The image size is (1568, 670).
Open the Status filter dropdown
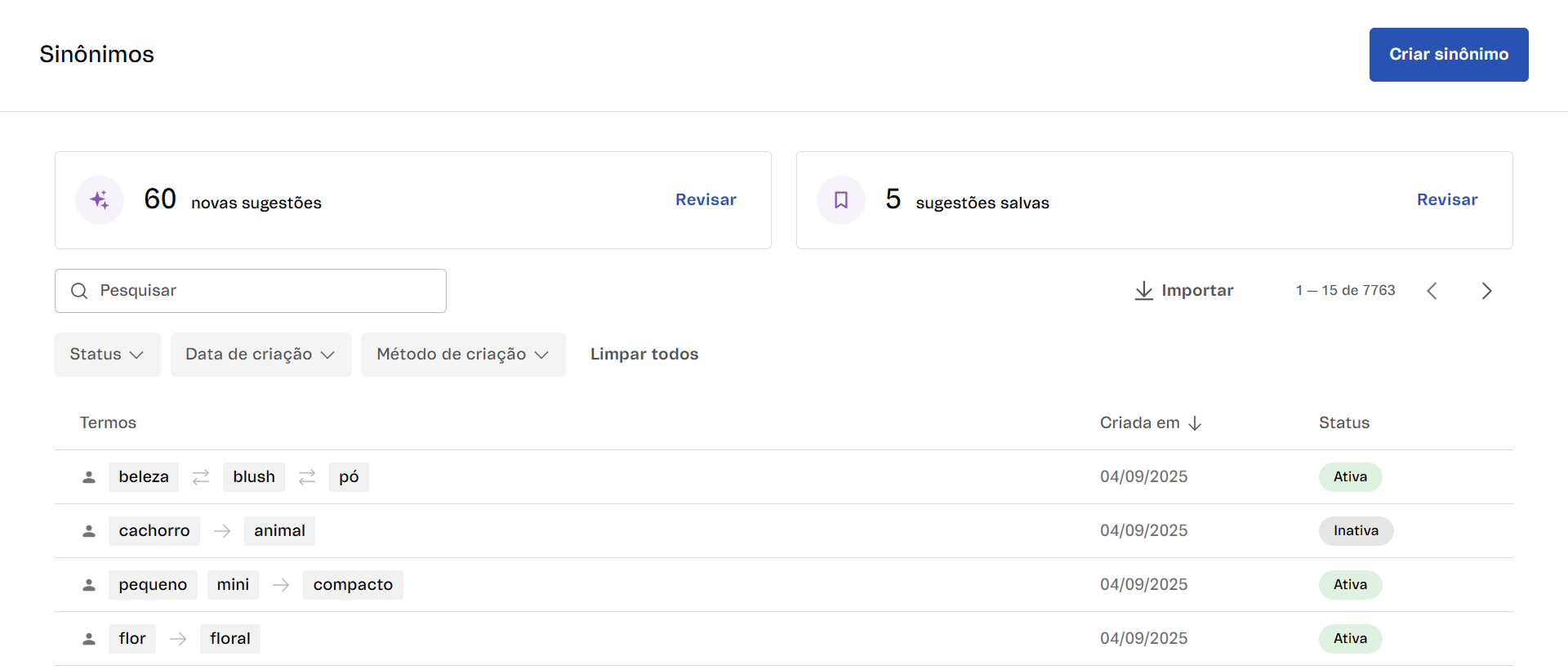107,355
